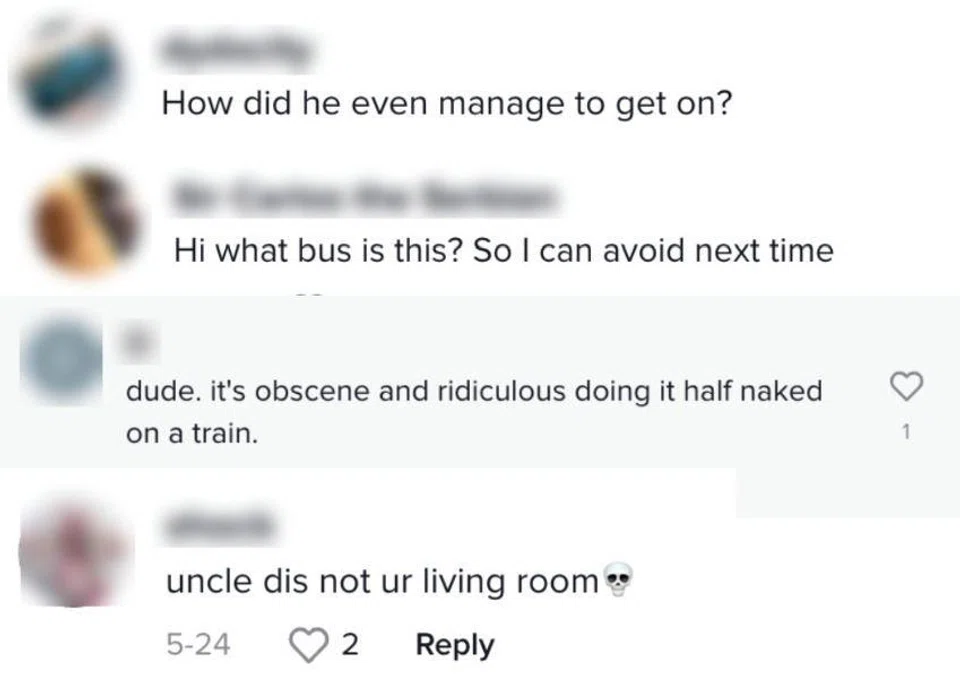The width and height of the screenshot is (960, 691).
Task: Click the '5-24' comment date
Action: click(x=198, y=645)
